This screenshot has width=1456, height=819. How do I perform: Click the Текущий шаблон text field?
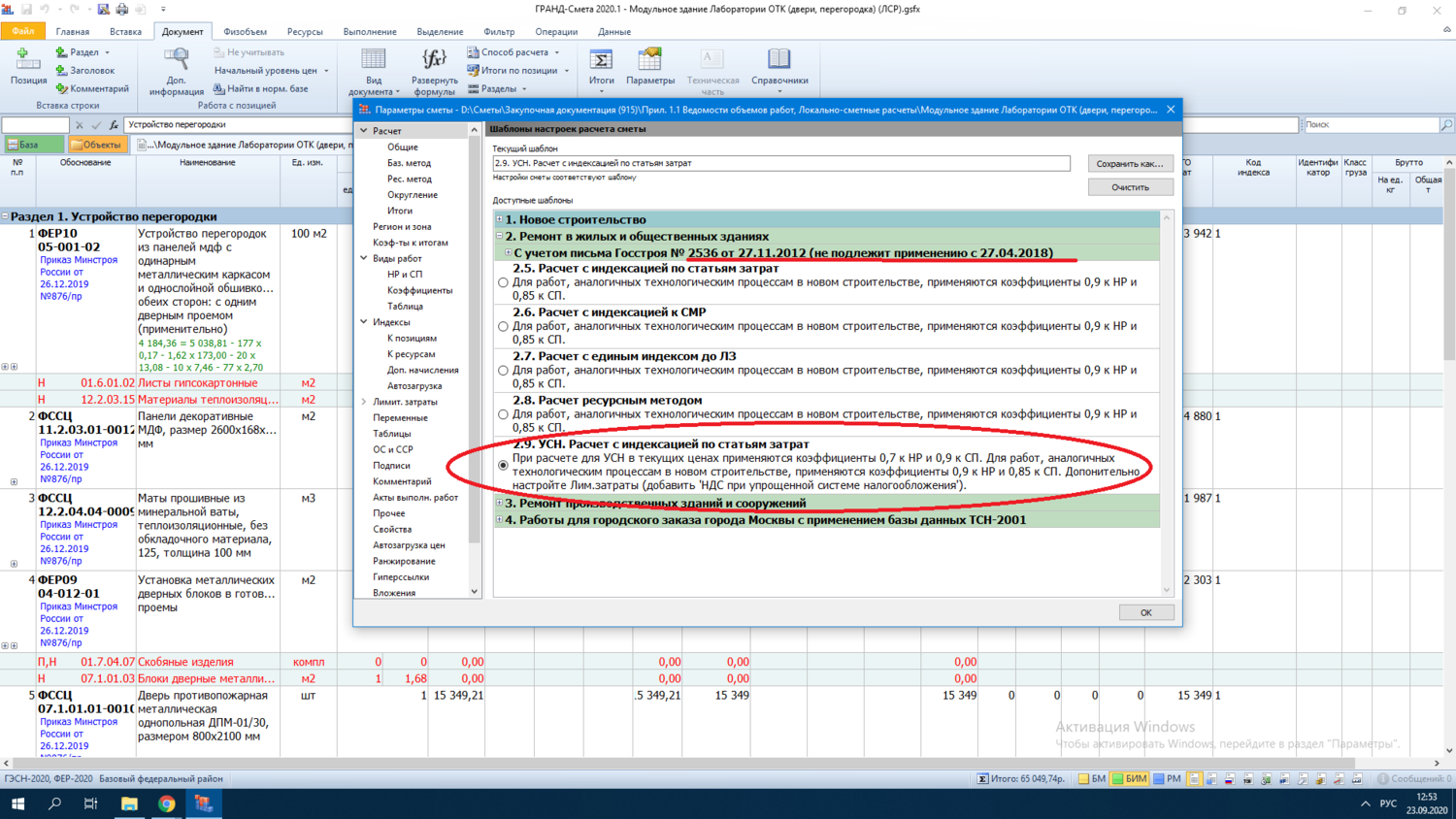click(x=780, y=163)
